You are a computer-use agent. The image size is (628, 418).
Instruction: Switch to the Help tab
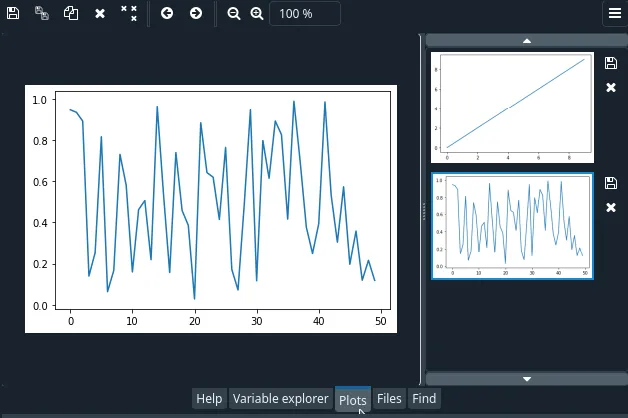click(209, 399)
